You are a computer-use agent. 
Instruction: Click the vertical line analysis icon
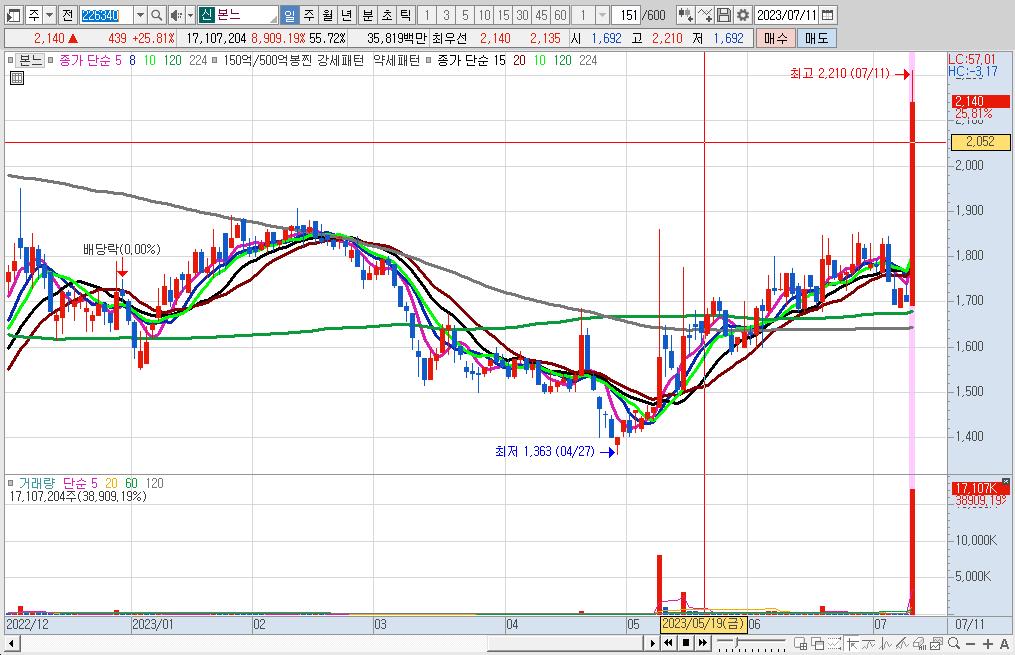(886, 643)
